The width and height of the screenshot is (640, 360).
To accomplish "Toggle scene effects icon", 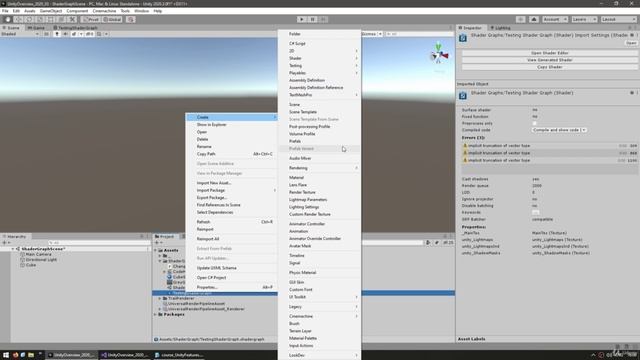I will tap(74, 34).
